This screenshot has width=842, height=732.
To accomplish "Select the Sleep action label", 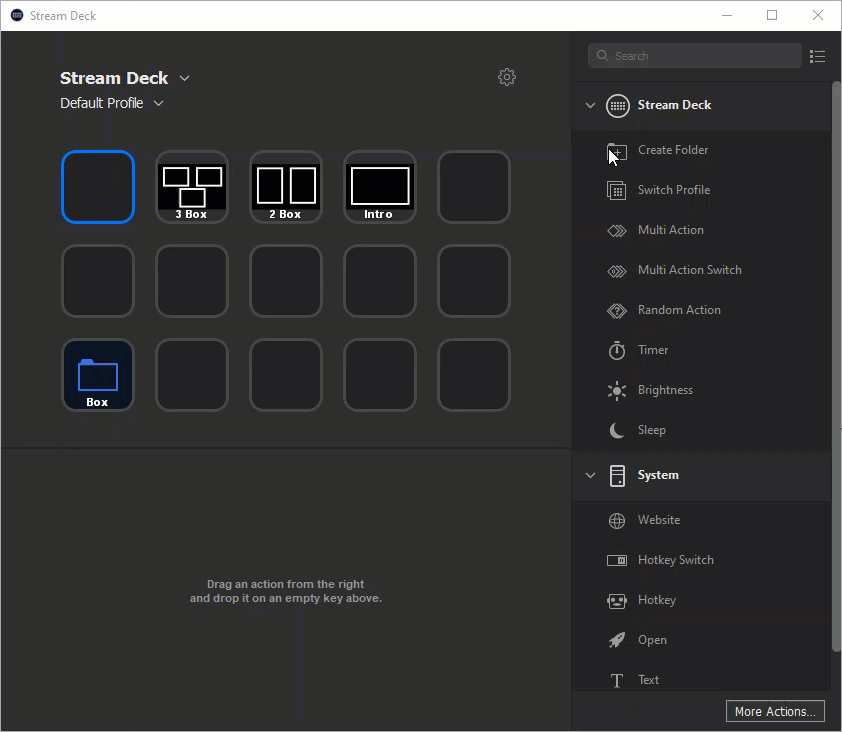I will click(651, 430).
